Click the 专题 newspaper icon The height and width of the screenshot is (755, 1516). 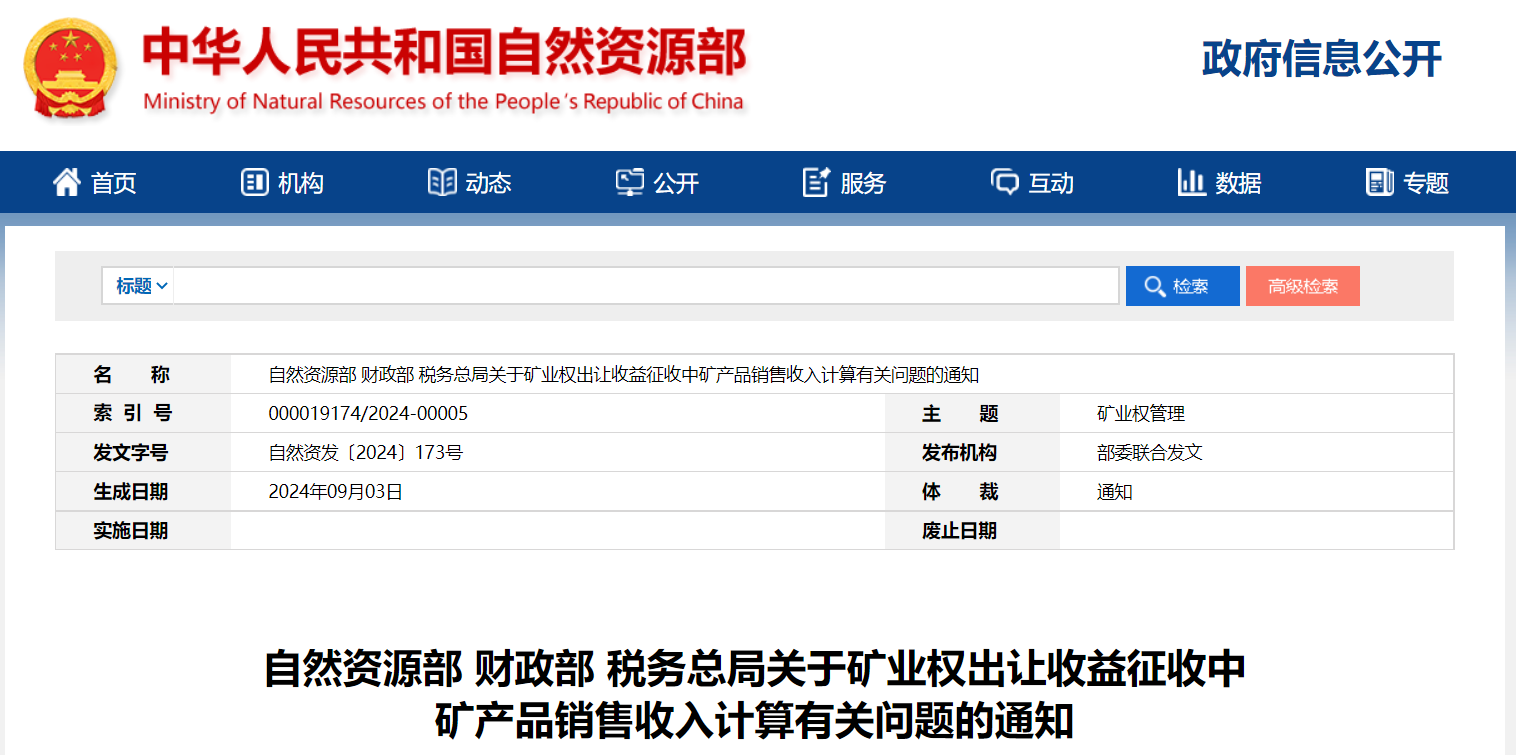click(x=1379, y=182)
